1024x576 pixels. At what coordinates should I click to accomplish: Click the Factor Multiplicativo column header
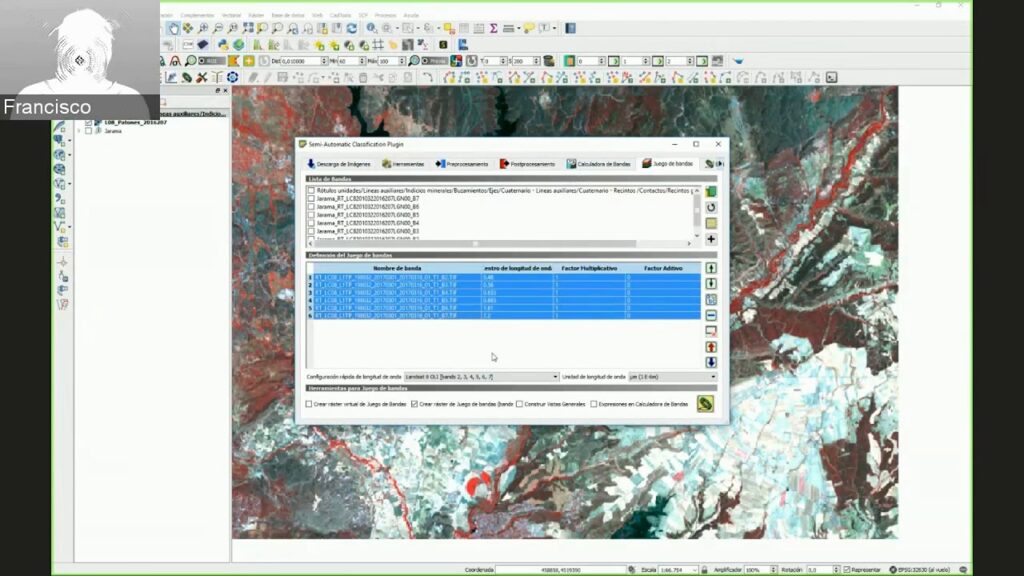pyautogui.click(x=588, y=268)
